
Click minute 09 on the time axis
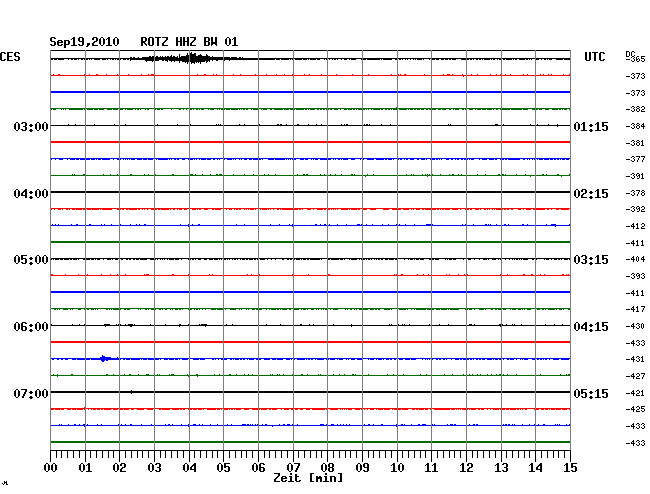click(362, 468)
